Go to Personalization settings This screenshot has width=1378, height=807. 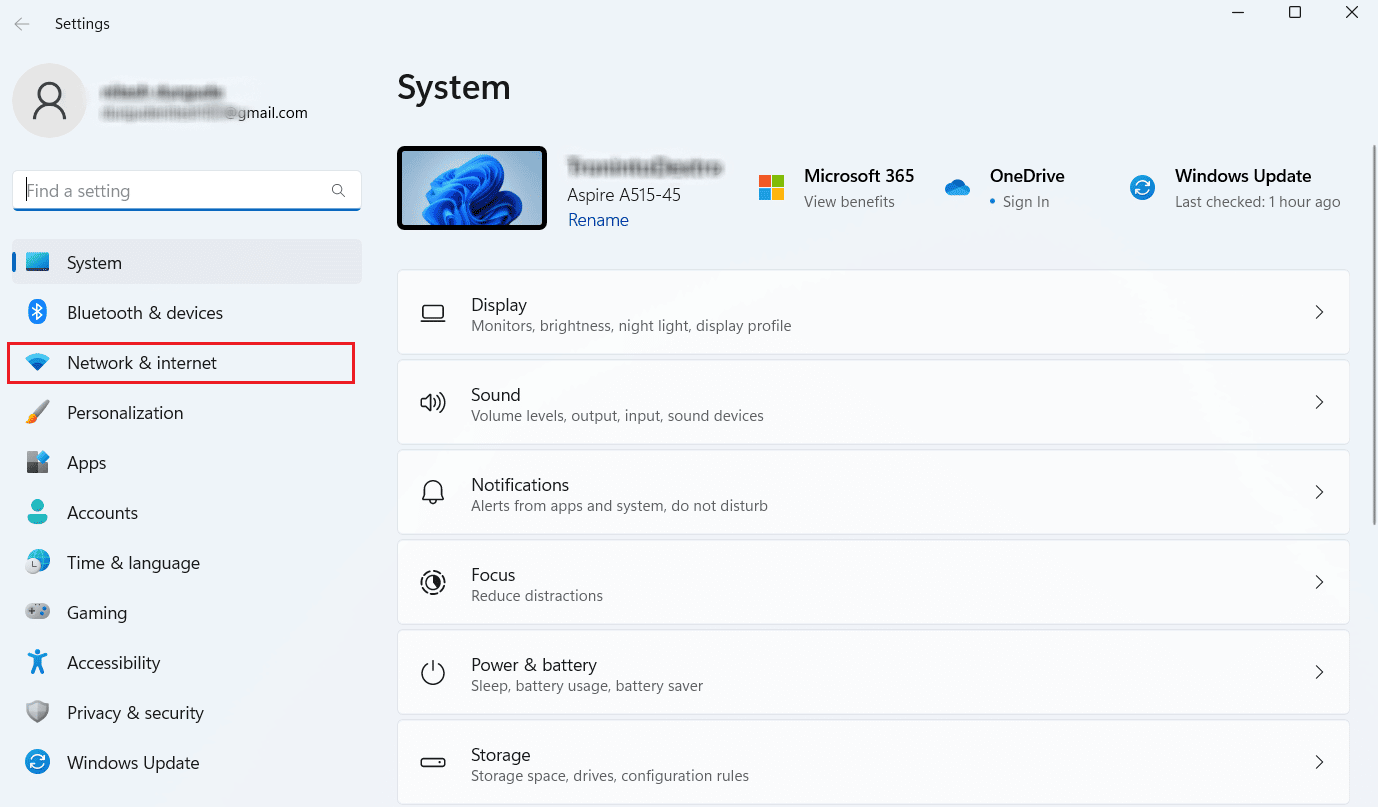tap(187, 413)
